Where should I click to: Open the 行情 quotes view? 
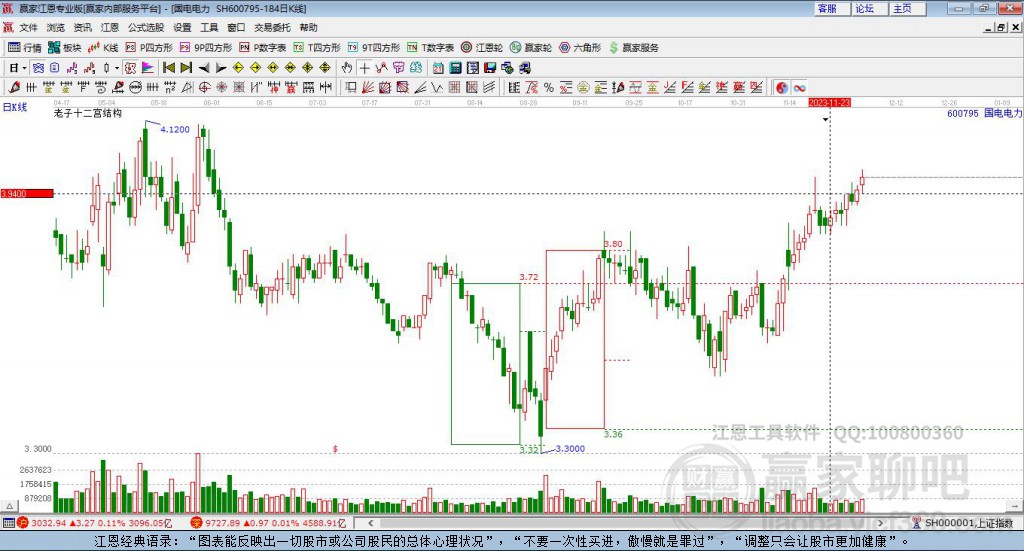[24, 48]
